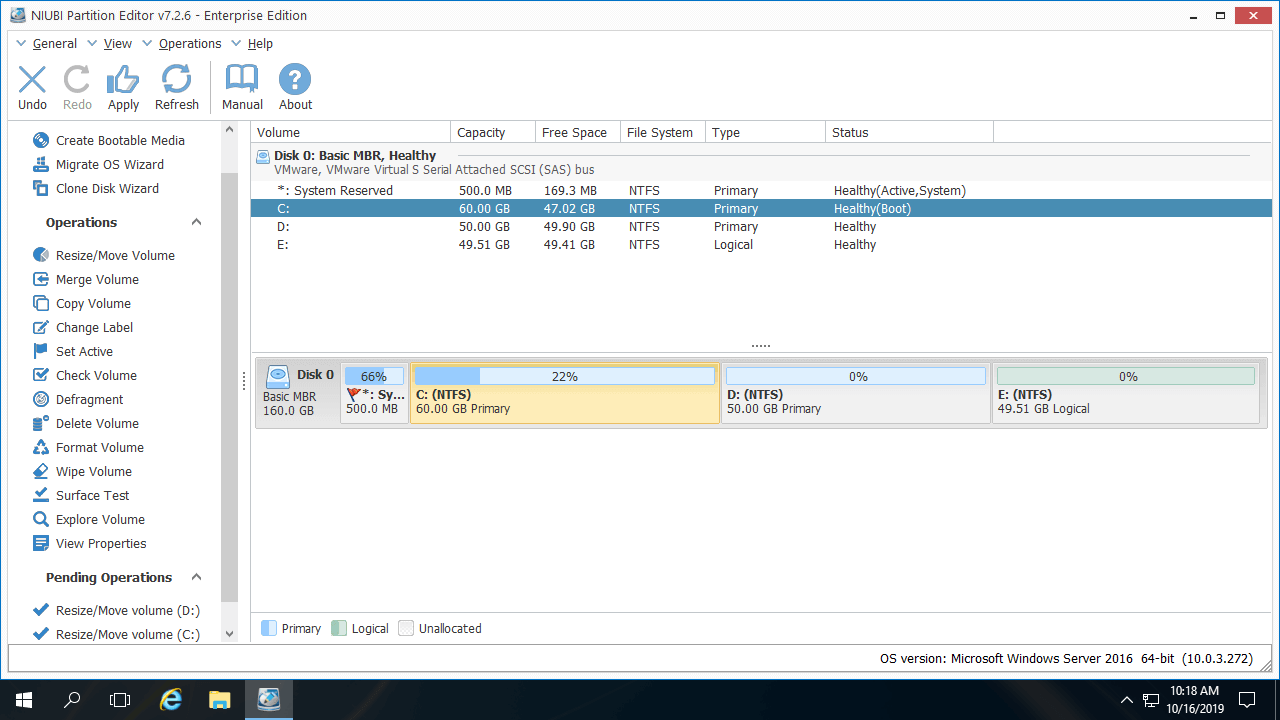Screen dimensions: 1280x720
Task: Open the About question mark icon
Action: pyautogui.click(x=295, y=80)
